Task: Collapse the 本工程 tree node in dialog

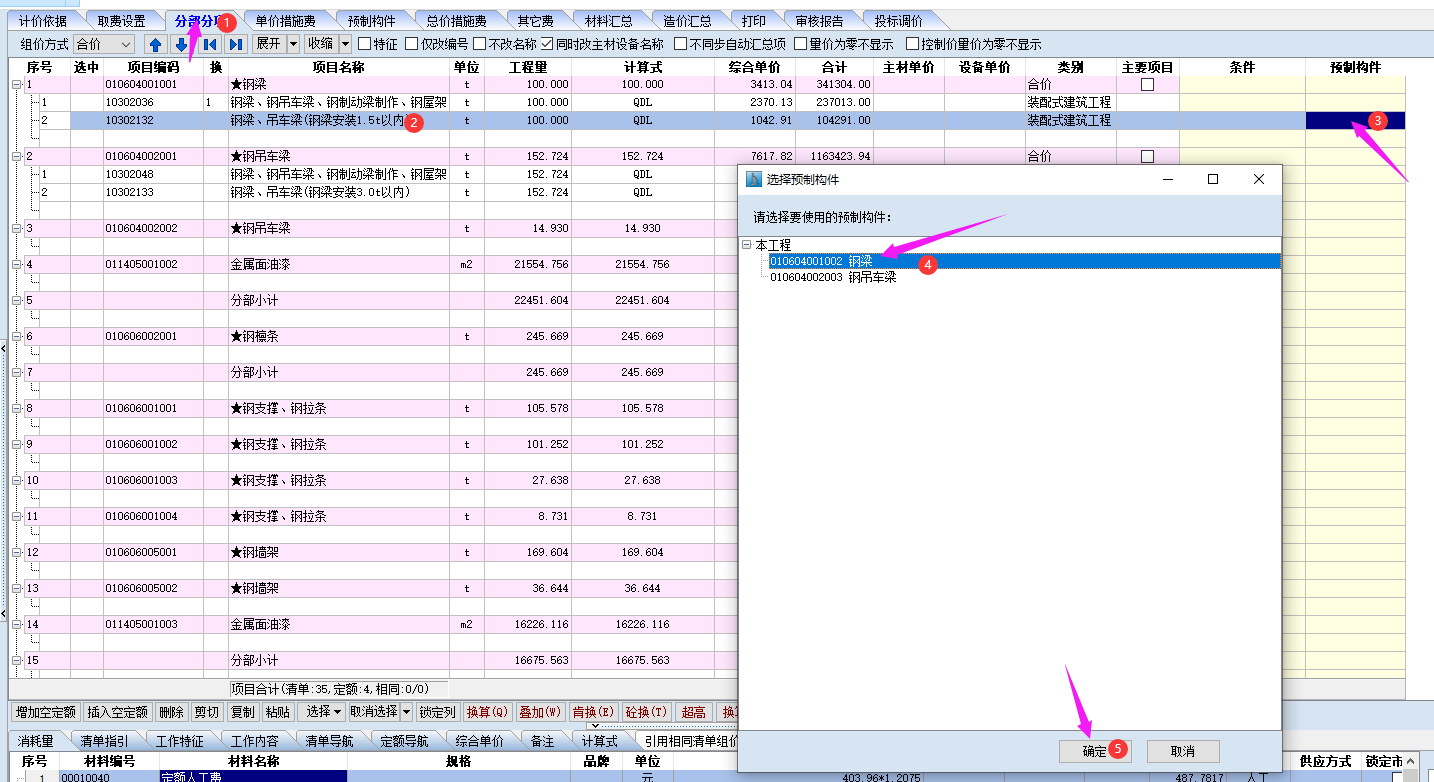Action: pyautogui.click(x=747, y=245)
